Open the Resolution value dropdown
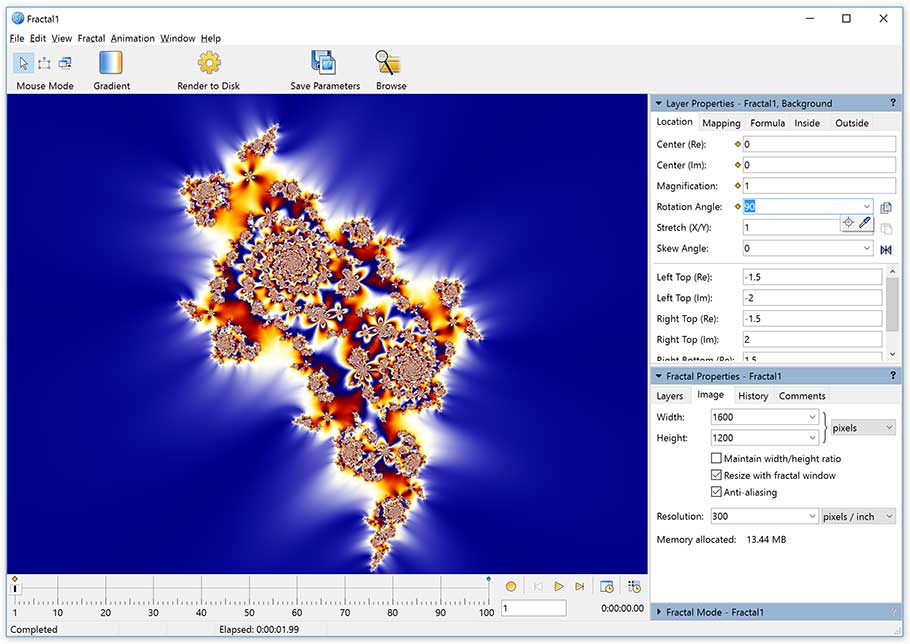The image size is (910, 644). (812, 516)
